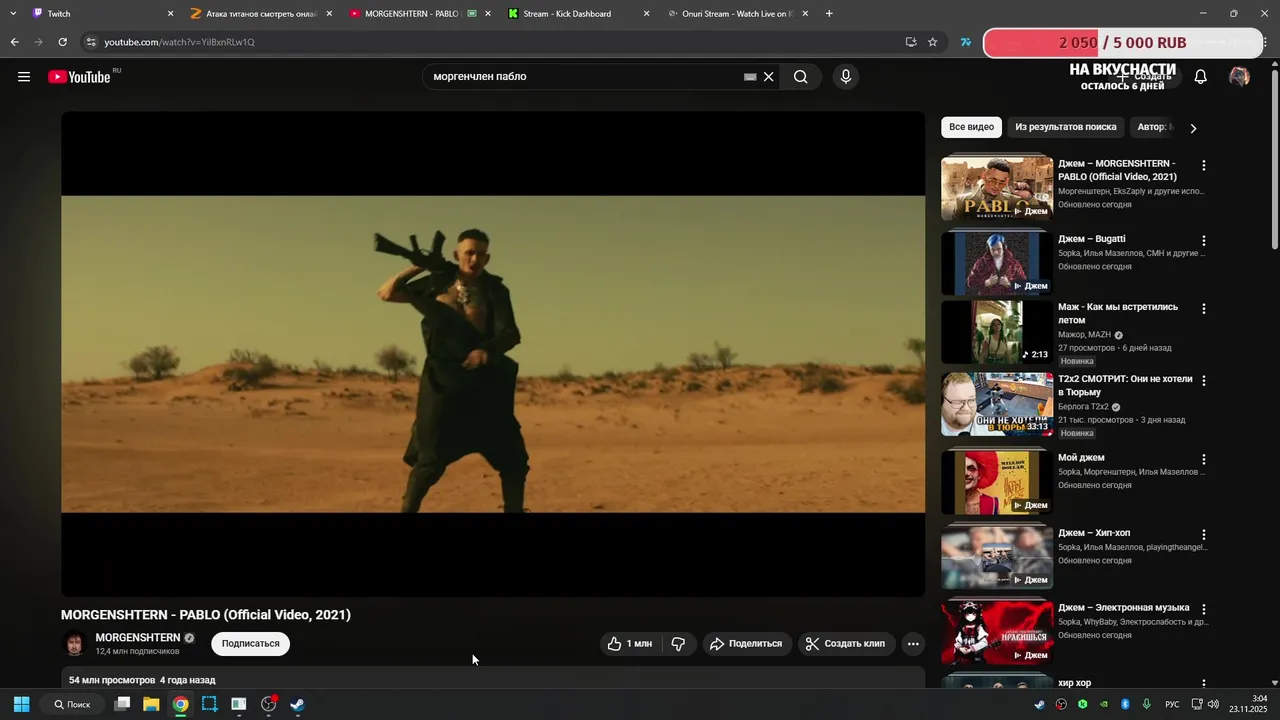The height and width of the screenshot is (720, 1280).
Task: Pause by clicking the video player
Action: (493, 354)
